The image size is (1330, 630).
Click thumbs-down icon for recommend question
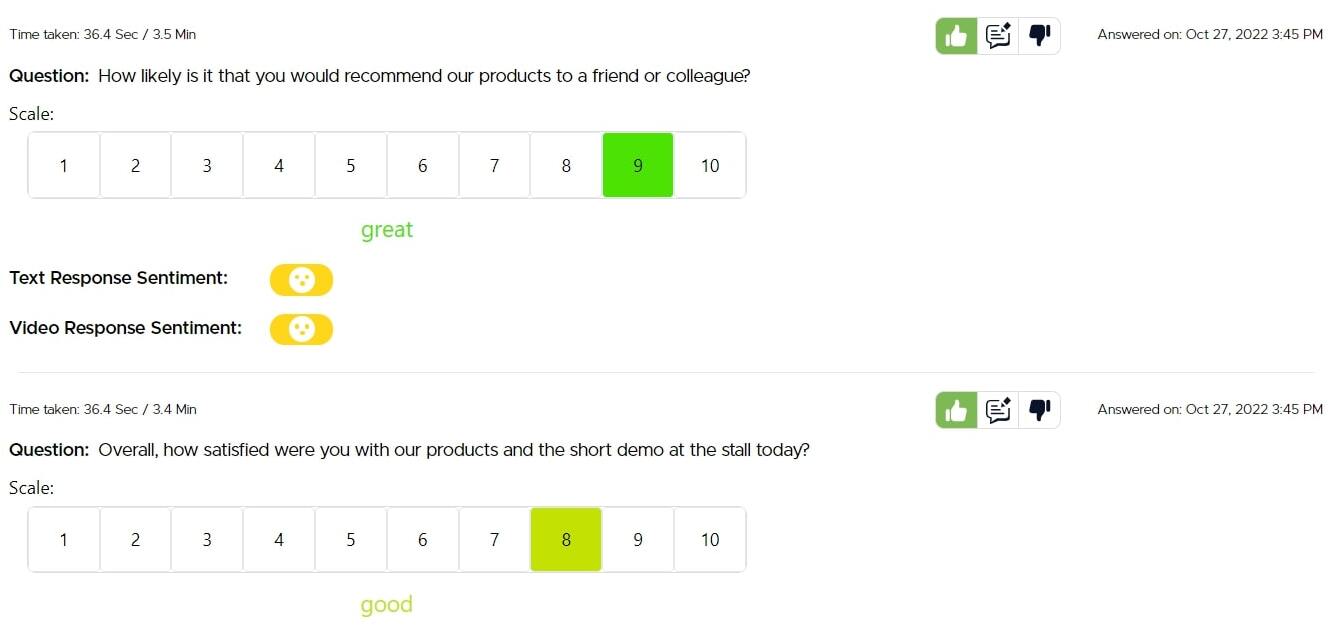pyautogui.click(x=1039, y=37)
